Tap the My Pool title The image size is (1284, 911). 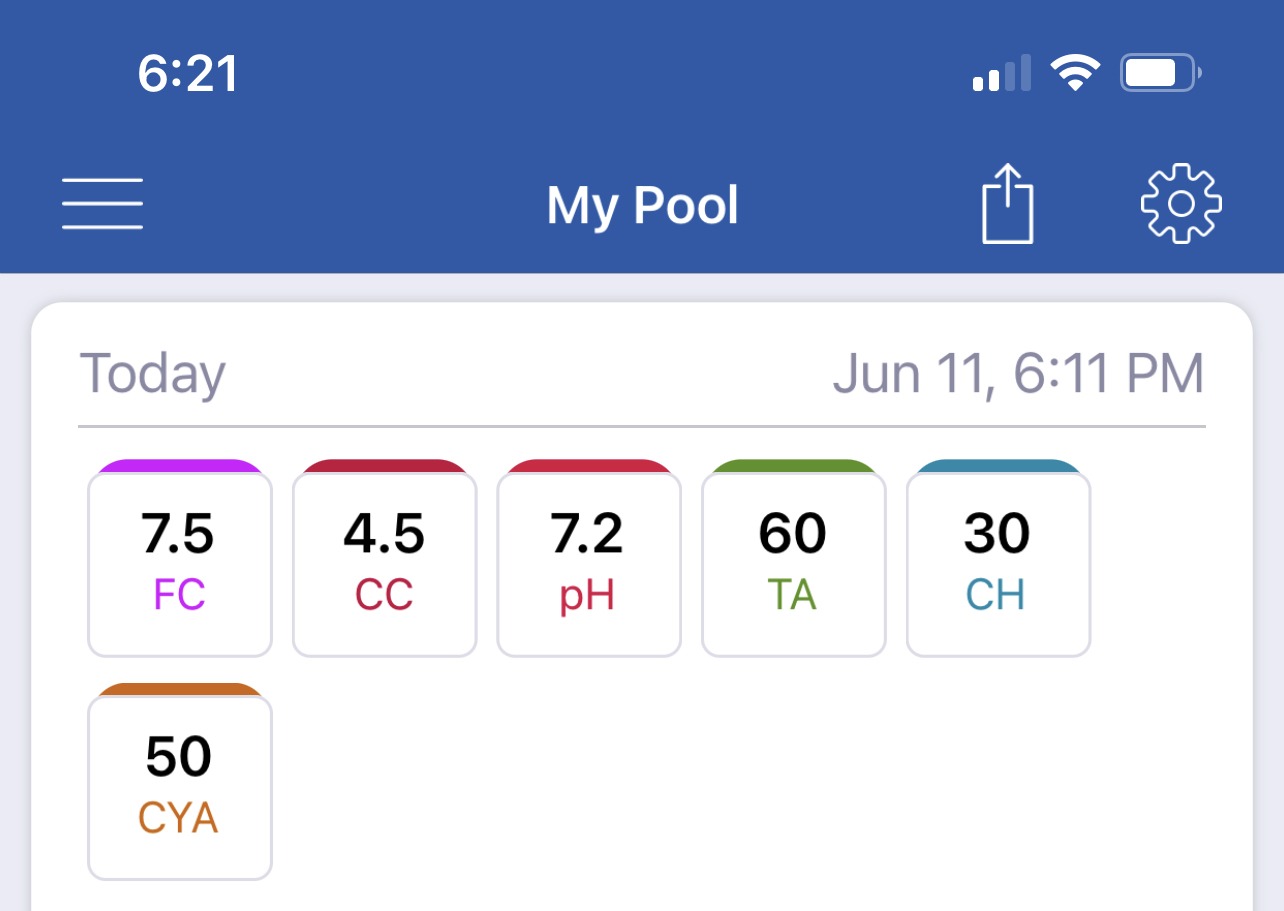tap(643, 206)
